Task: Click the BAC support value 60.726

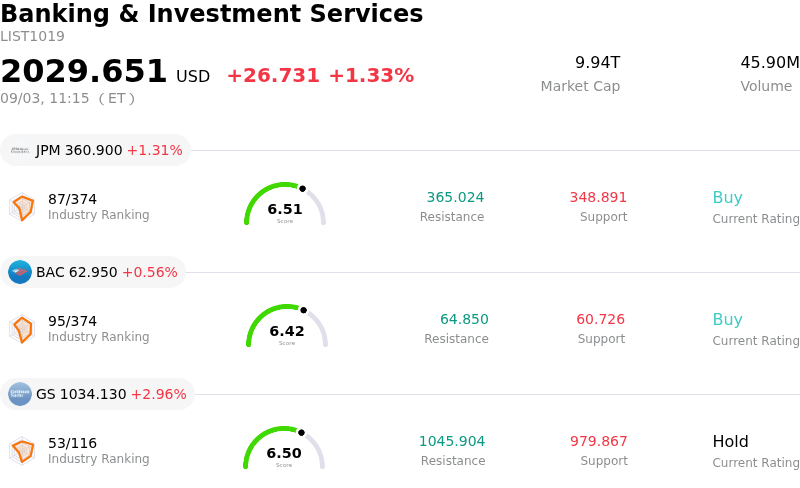Action: tap(601, 319)
